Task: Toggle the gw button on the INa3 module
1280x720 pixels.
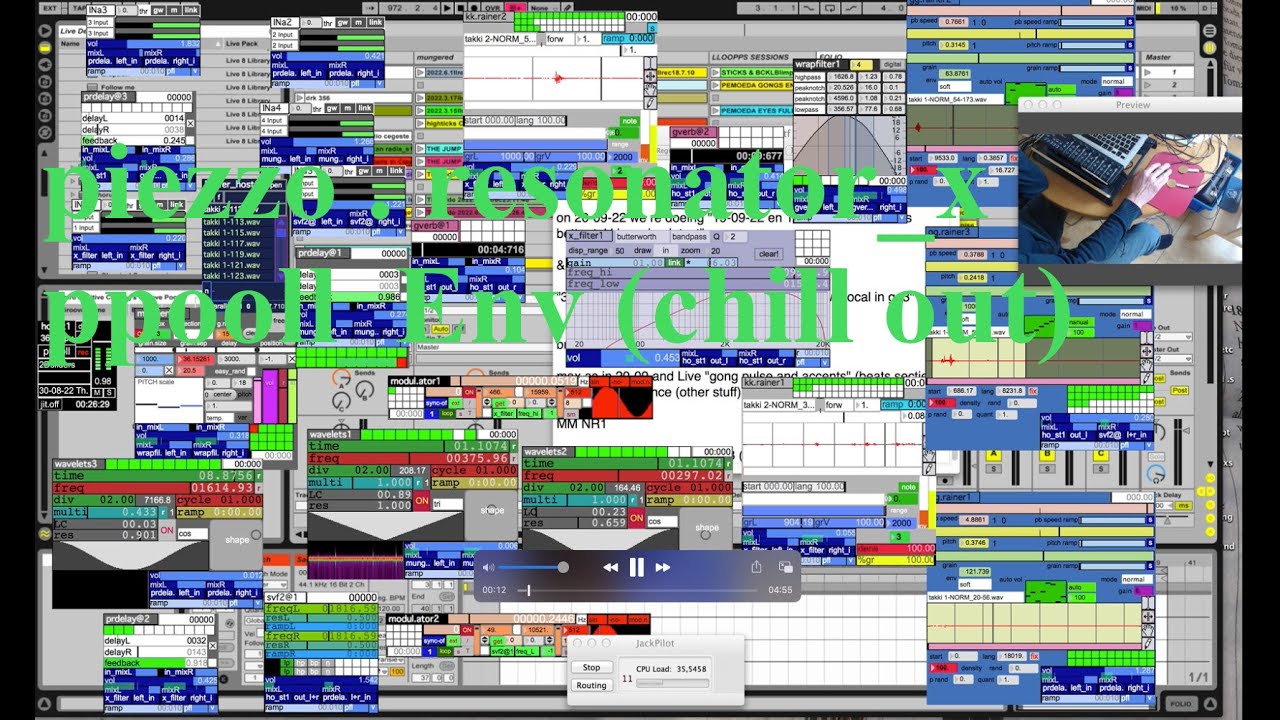Action: (x=159, y=10)
